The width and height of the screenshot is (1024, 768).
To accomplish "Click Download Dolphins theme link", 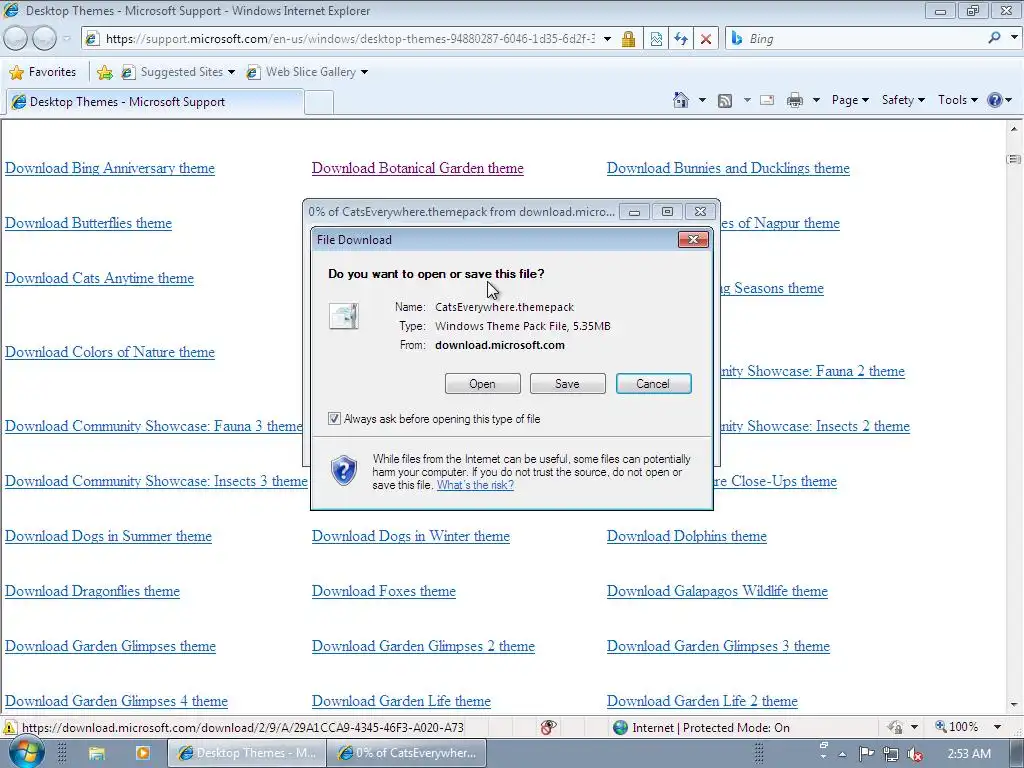I will tap(686, 536).
